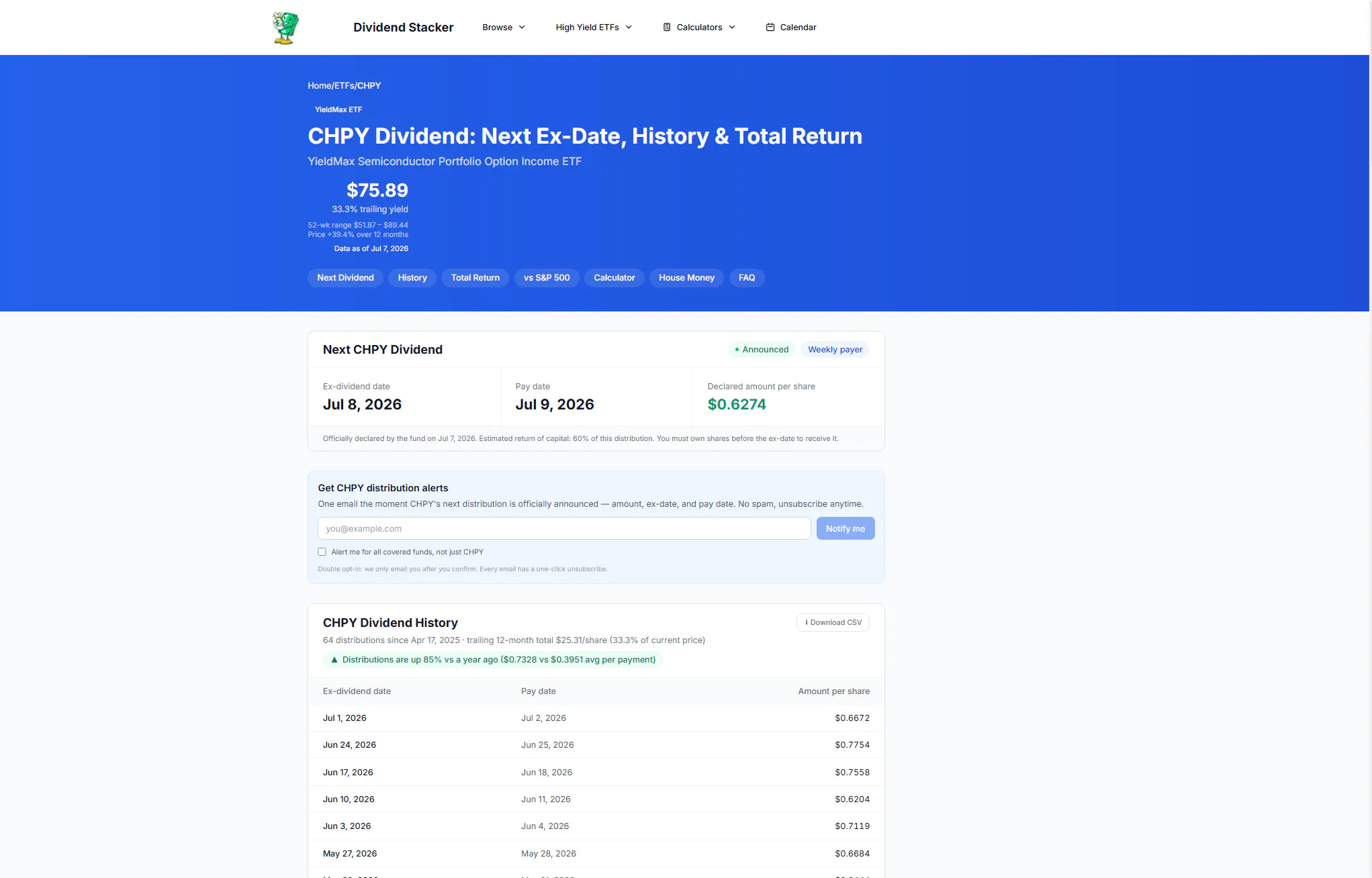The image size is (1372, 878).
Task: Jump to the House Money pill
Action: [686, 278]
